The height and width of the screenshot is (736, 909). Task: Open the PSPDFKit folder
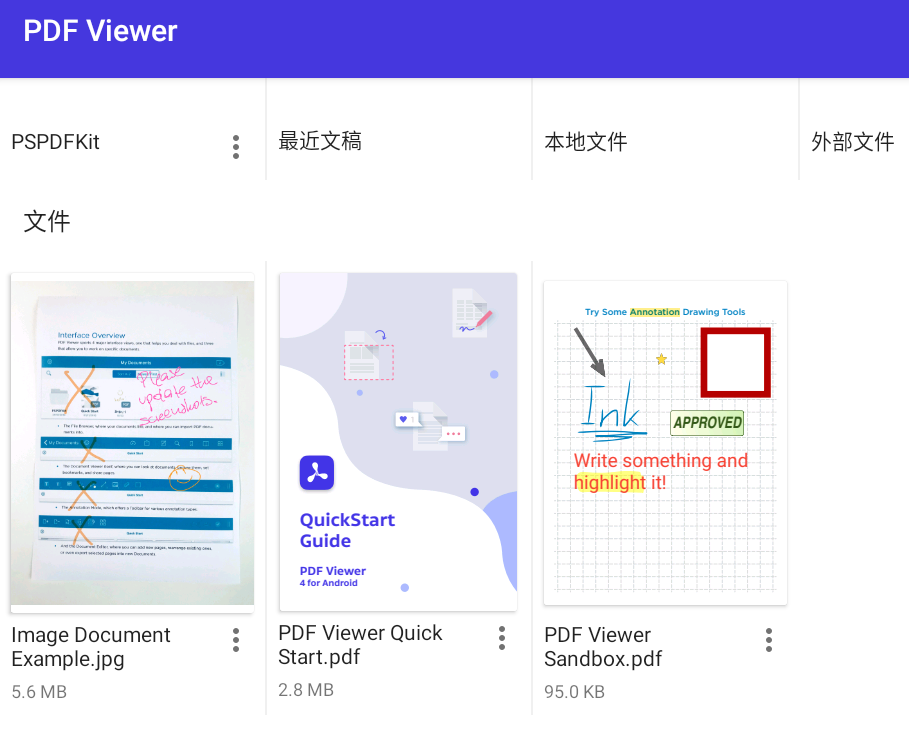click(x=56, y=142)
